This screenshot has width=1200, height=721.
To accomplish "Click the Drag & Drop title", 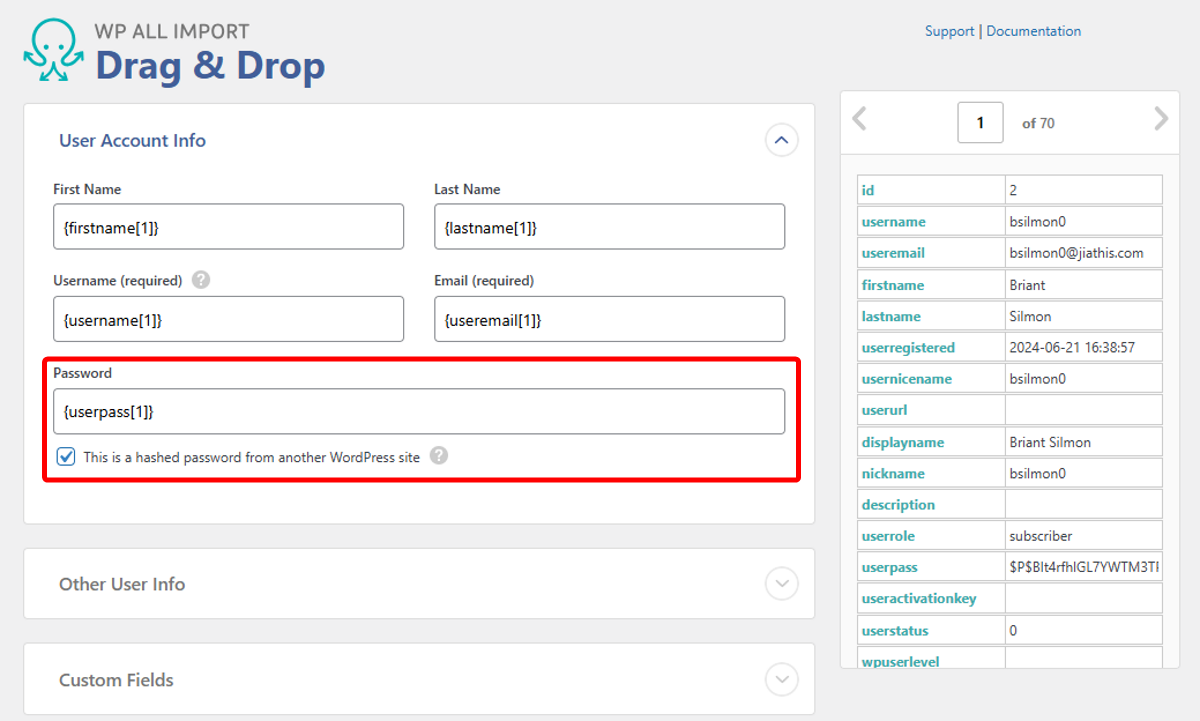I will coord(210,65).
